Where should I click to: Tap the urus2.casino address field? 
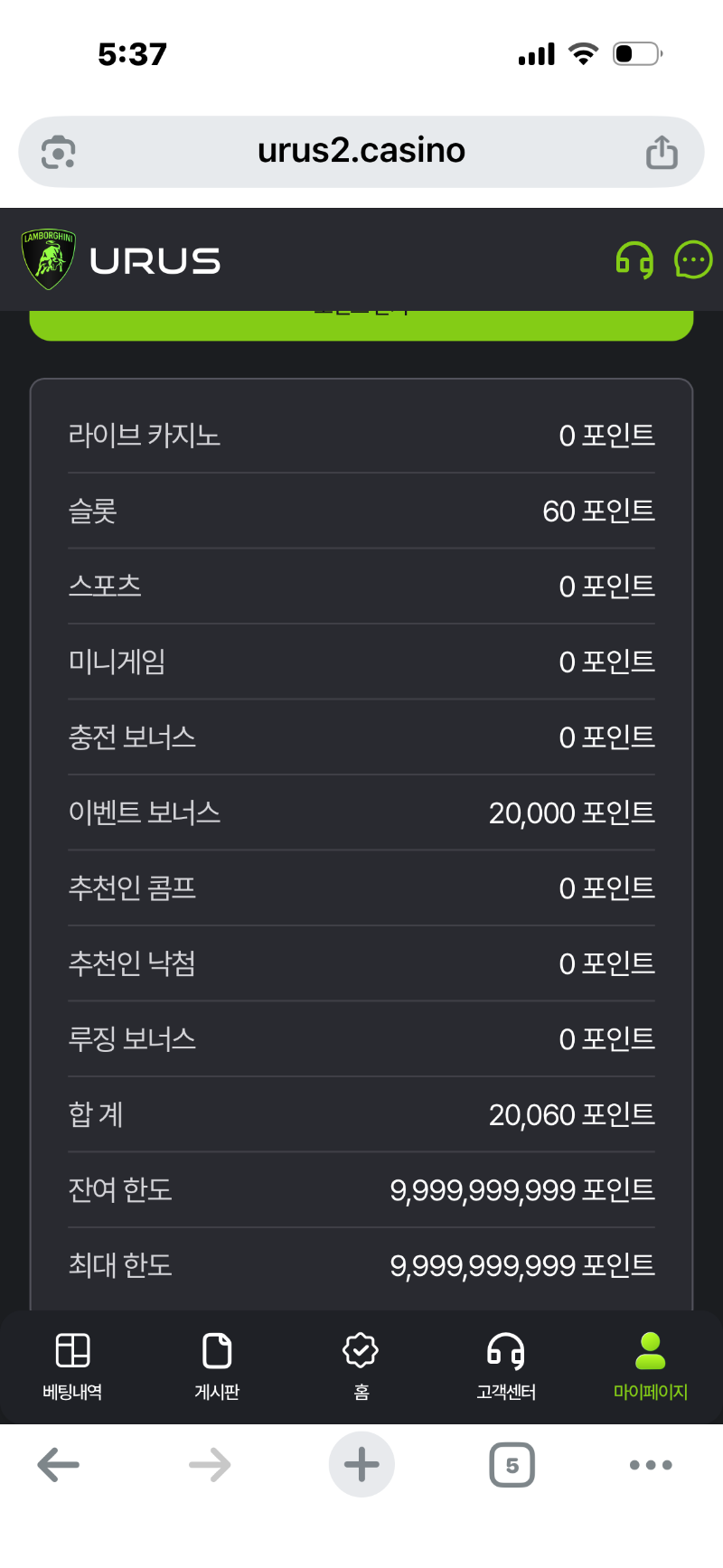click(361, 151)
